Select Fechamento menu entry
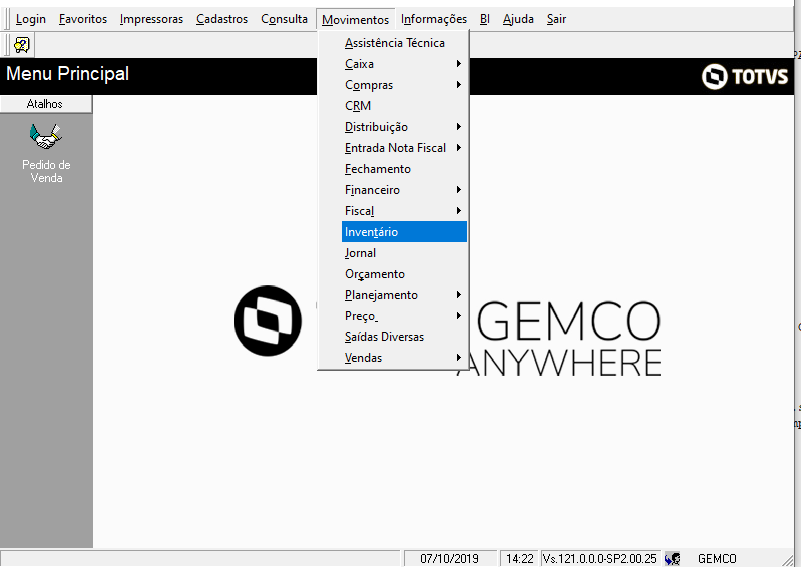The width and height of the screenshot is (801, 567). point(404,169)
